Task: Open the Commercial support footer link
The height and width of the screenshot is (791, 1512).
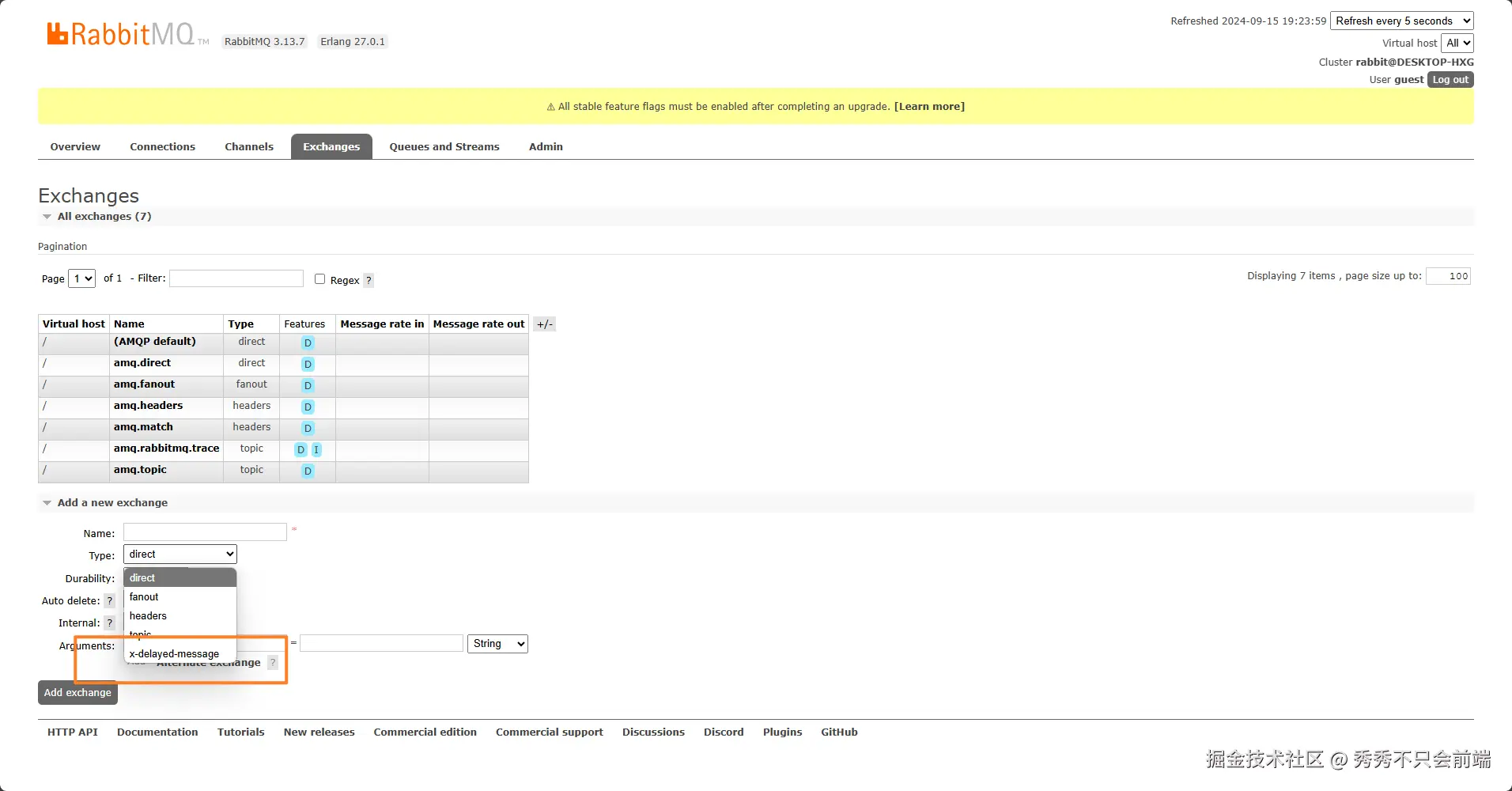Action: (550, 732)
